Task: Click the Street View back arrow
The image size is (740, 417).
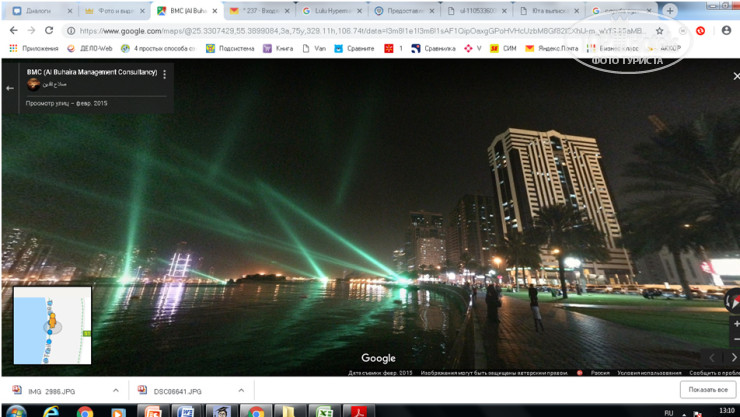Action: [x=10, y=88]
